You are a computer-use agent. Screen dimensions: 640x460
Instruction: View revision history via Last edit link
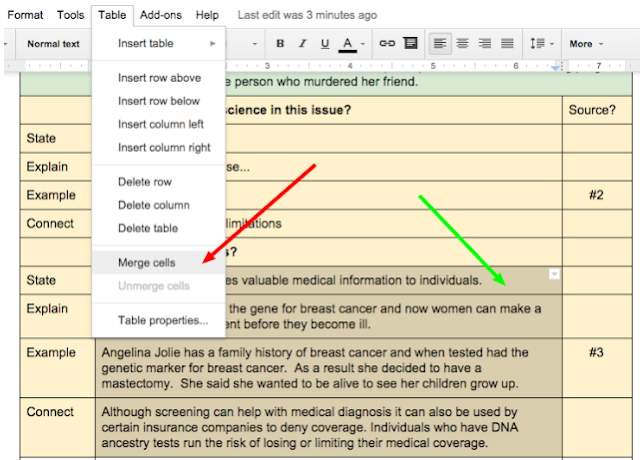click(x=307, y=15)
